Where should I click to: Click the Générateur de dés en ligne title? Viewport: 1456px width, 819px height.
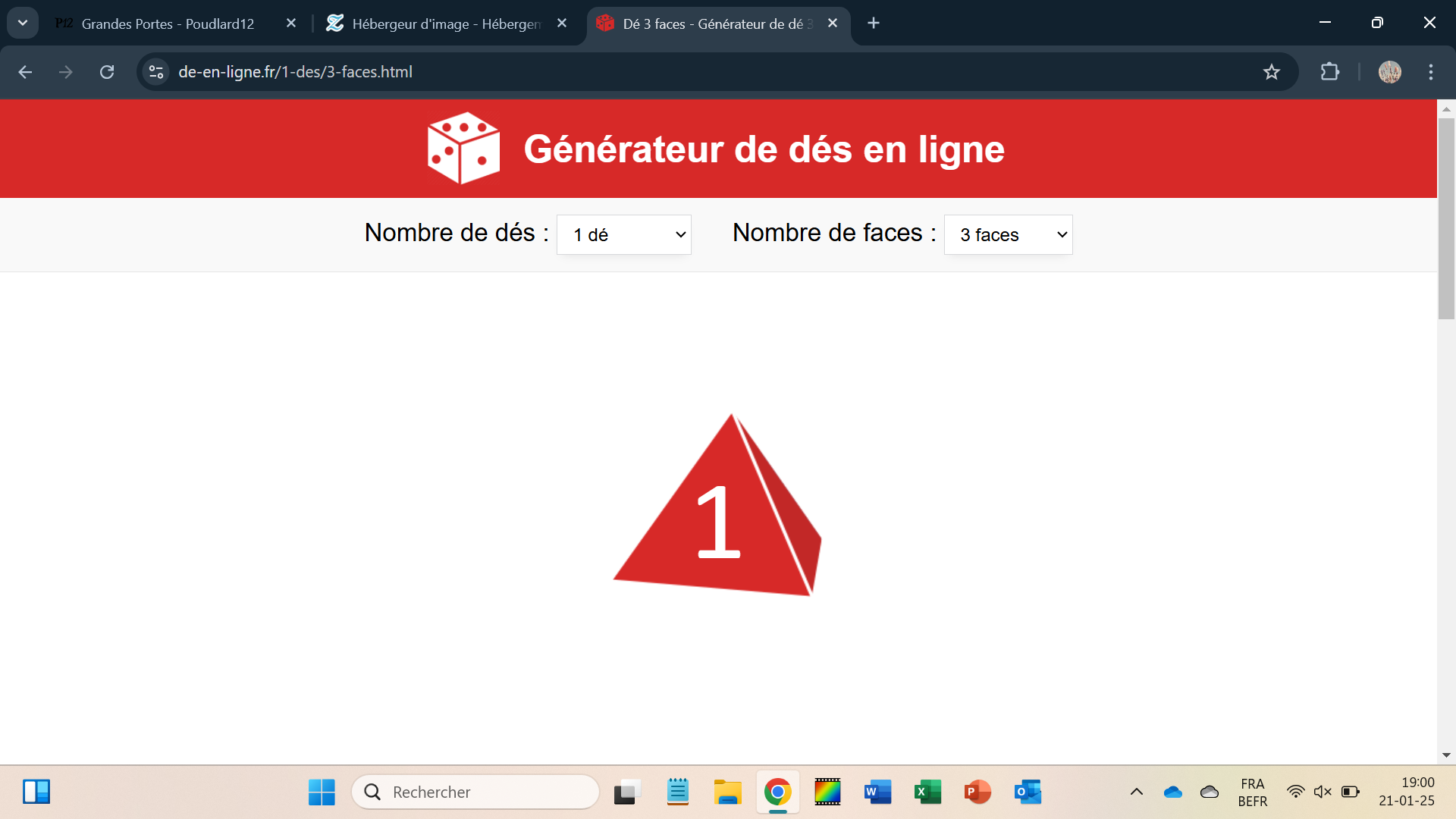pos(764,149)
